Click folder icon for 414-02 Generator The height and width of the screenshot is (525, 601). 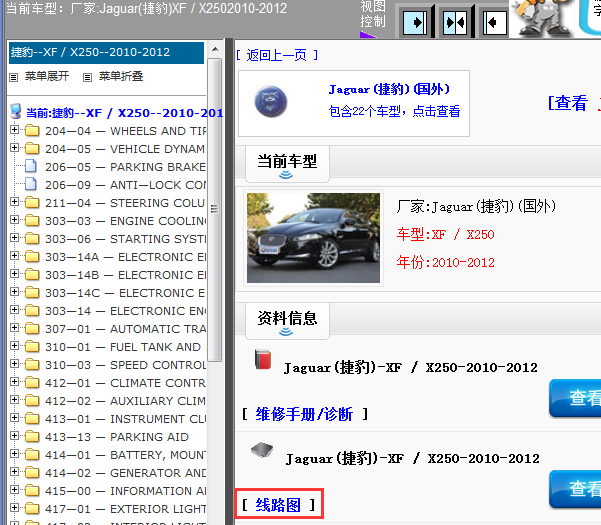click(32, 473)
